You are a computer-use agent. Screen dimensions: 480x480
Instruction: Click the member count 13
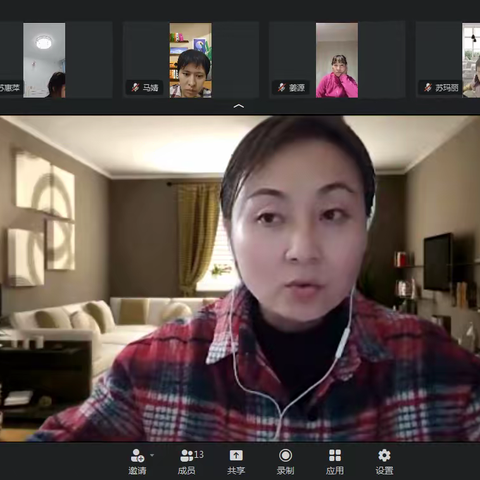199,454
